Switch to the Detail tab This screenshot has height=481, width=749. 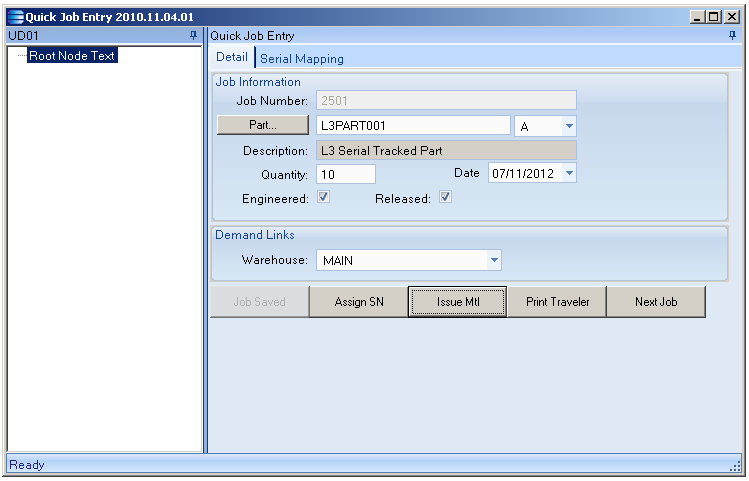[232, 57]
